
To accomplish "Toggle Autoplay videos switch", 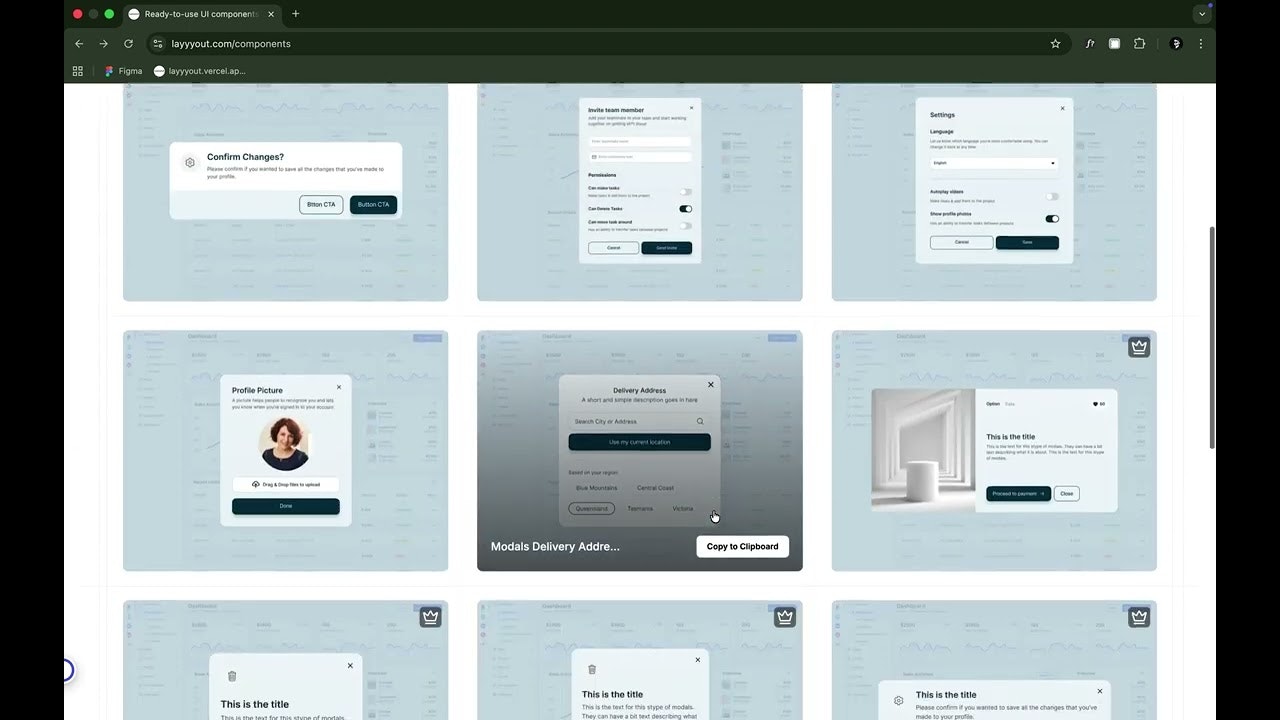I will (1052, 197).
